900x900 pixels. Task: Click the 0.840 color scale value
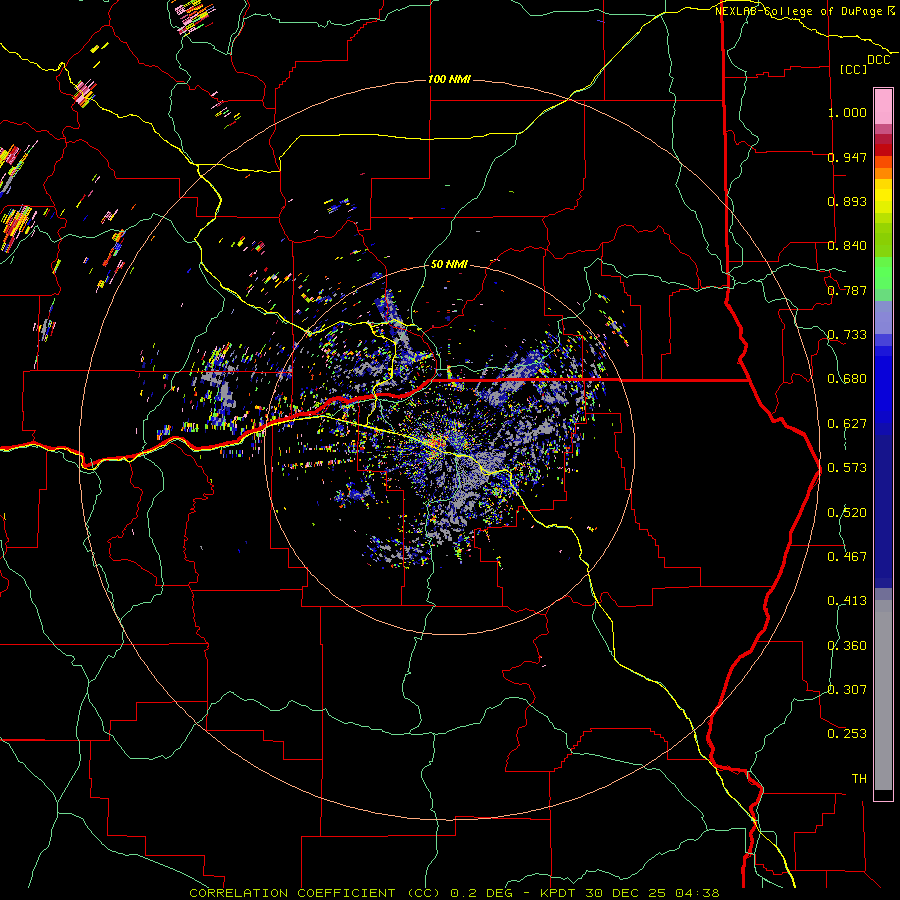847,246
